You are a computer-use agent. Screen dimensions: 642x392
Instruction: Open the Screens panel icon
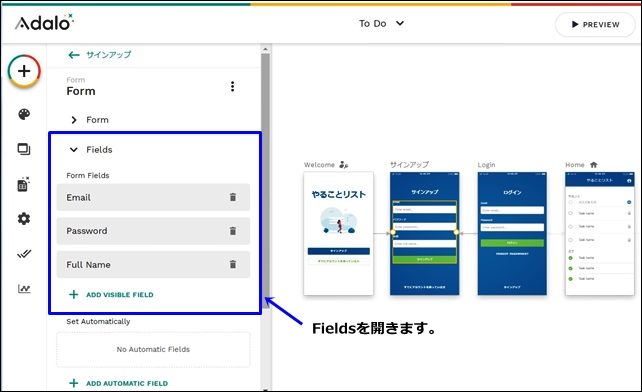tap(24, 149)
